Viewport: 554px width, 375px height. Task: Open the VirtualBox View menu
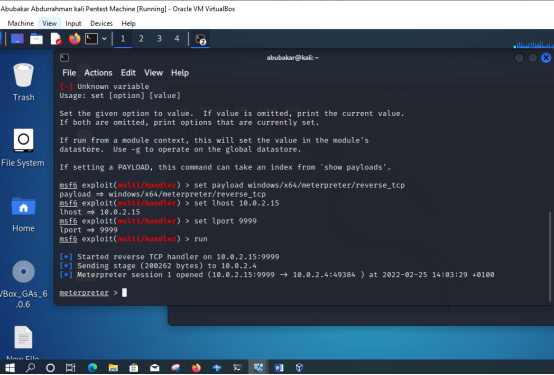(49, 23)
